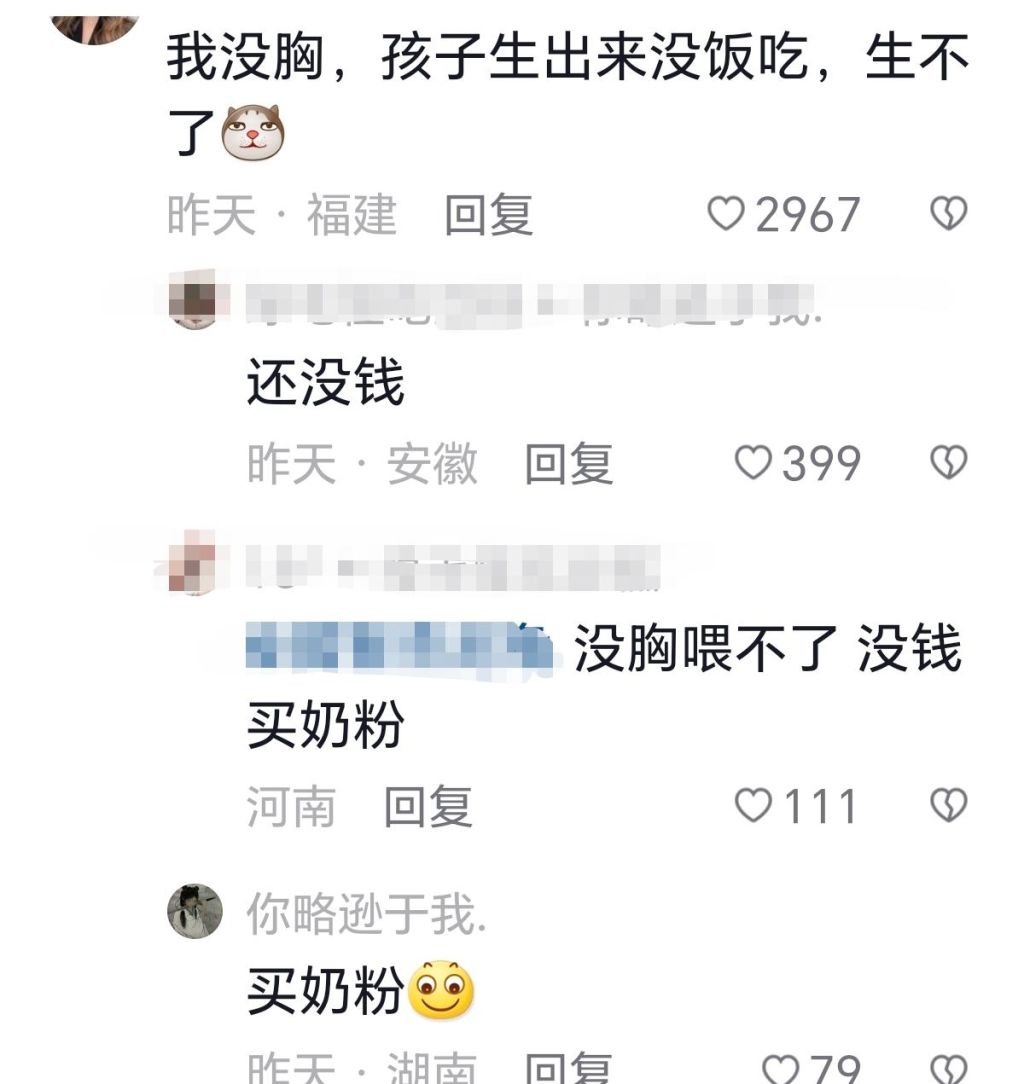Reply to the Fujian comment via 回复
The width and height of the screenshot is (1024, 1084).
point(489,214)
